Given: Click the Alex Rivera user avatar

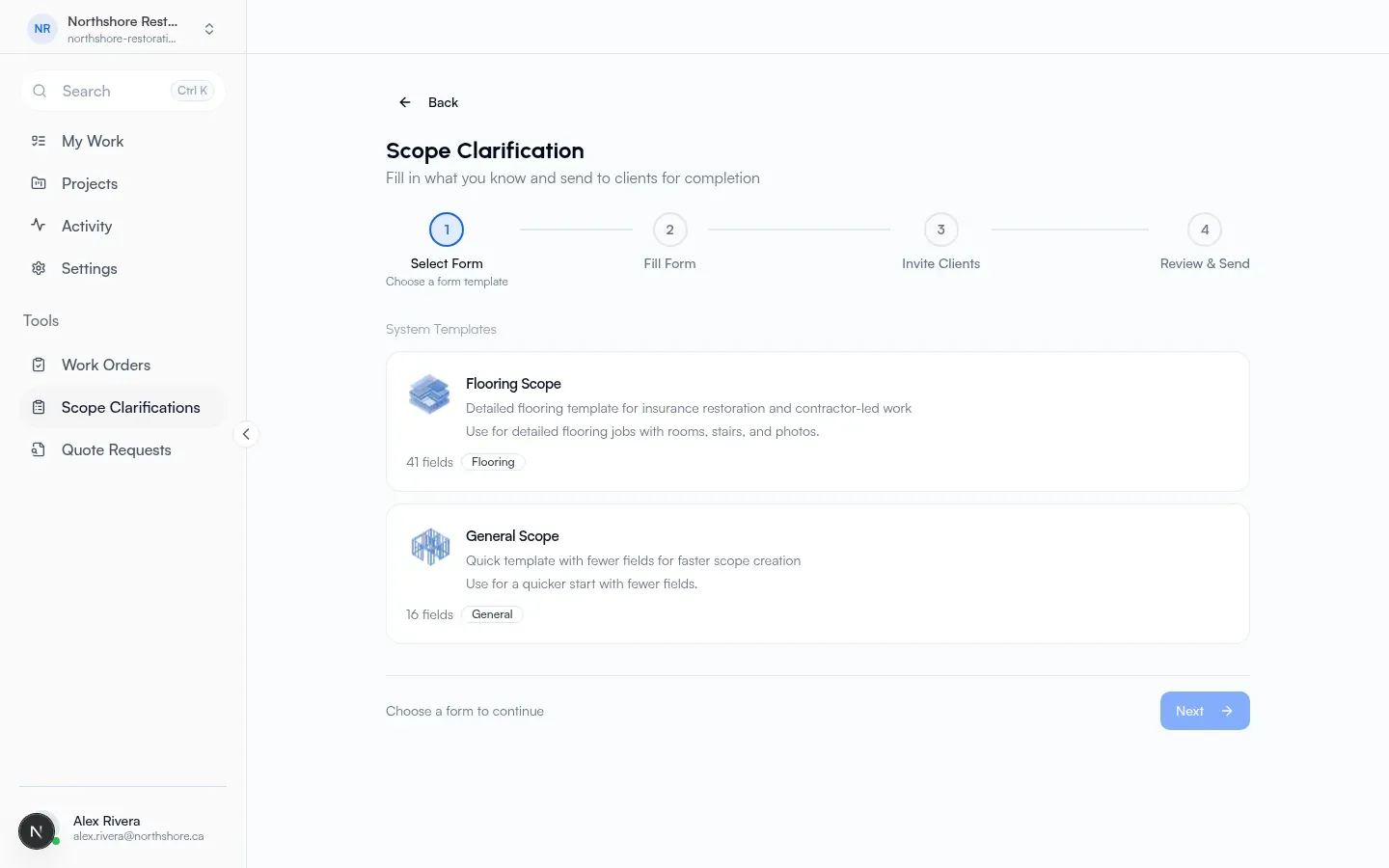Looking at the screenshot, I should 37,830.
